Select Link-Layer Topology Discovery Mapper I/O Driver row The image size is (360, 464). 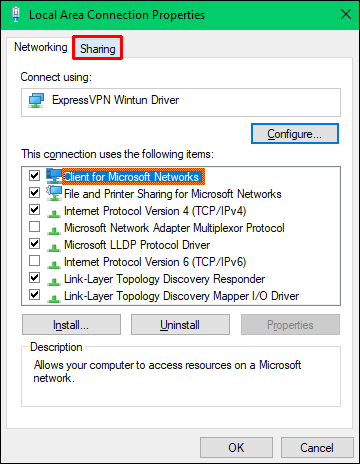(x=182, y=296)
